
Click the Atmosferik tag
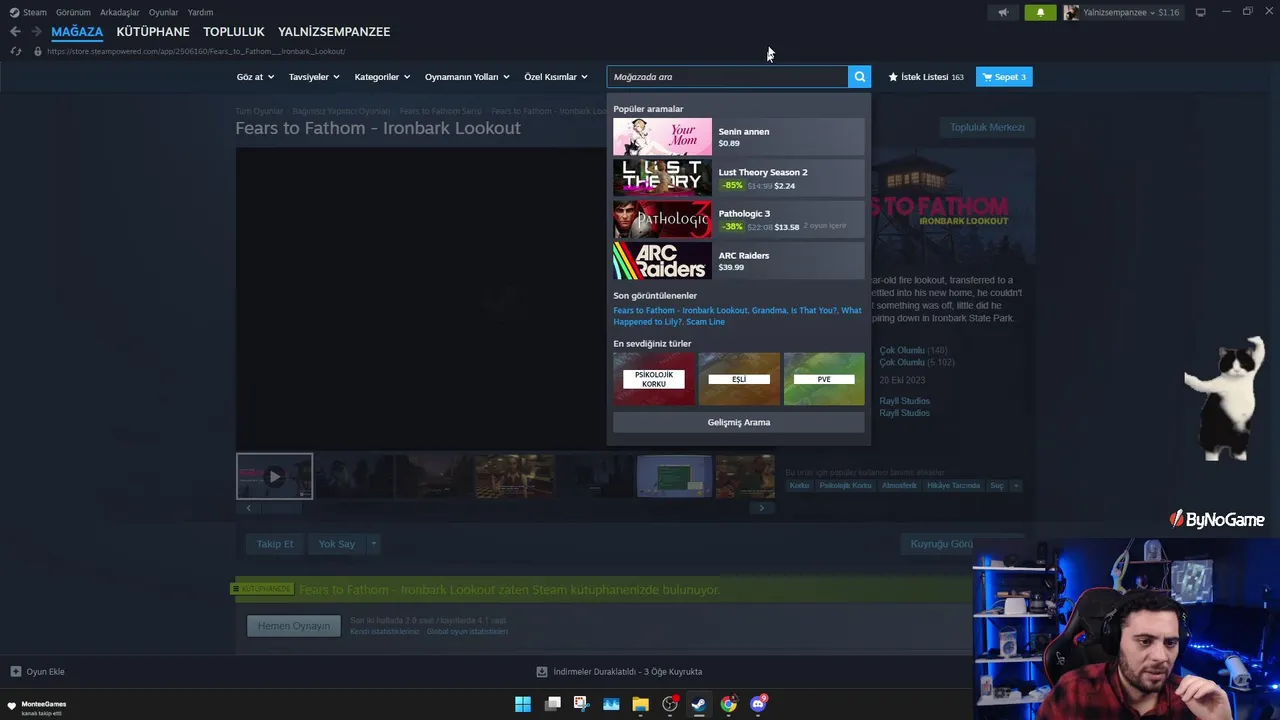899,486
